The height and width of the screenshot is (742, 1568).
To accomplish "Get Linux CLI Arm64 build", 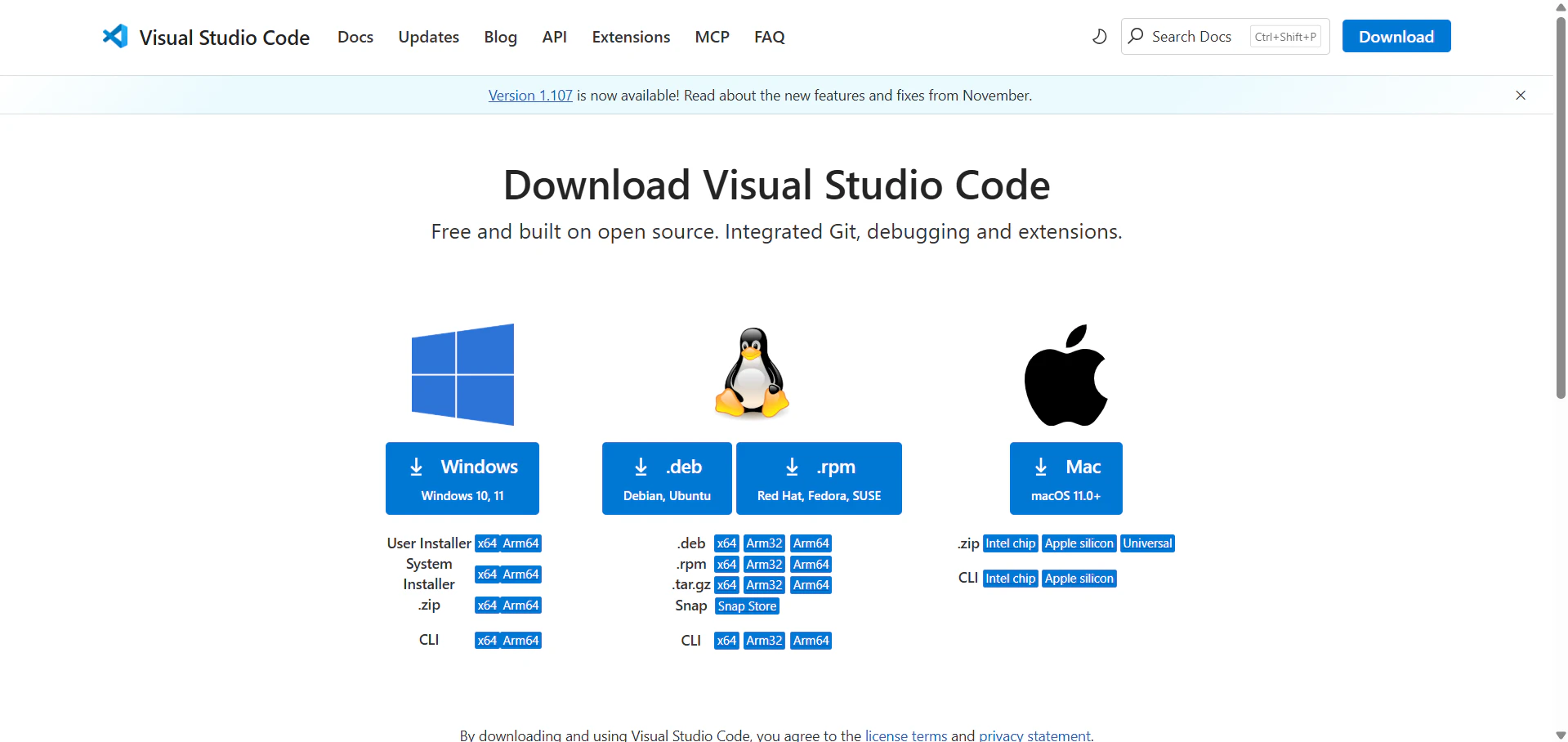I will tap(811, 641).
